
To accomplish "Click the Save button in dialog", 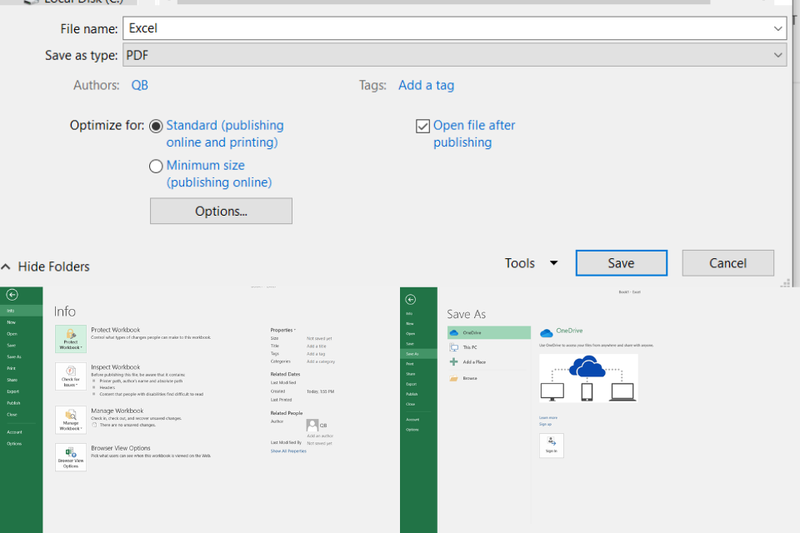I will click(621, 263).
